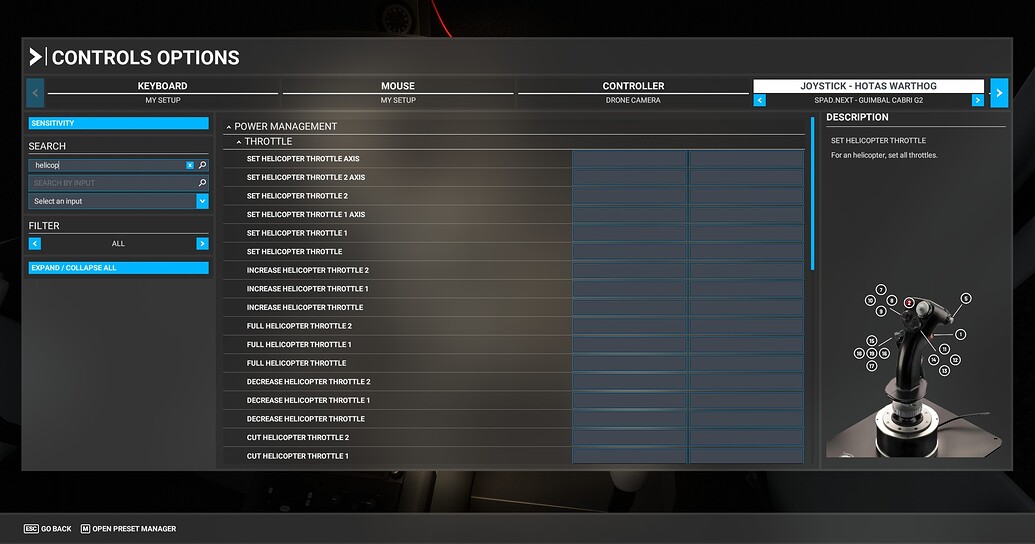Click the magnifier icon in the name search box
The width and height of the screenshot is (1035, 544).
202,165
